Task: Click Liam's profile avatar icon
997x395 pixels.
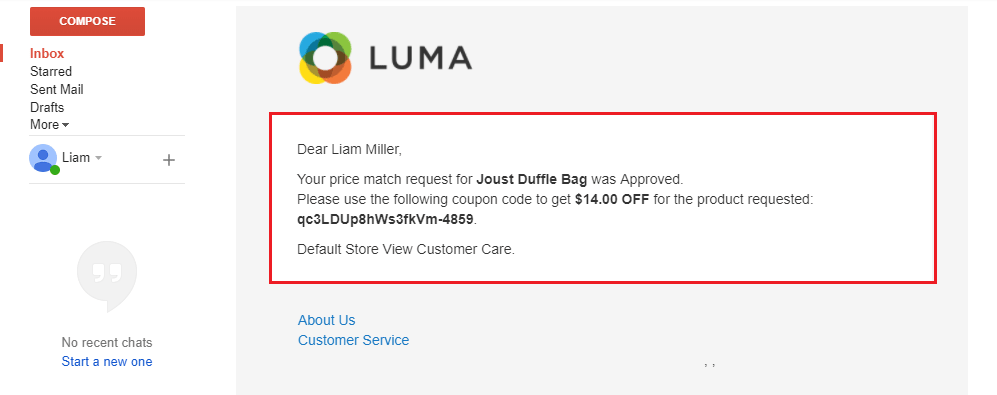Action: (43, 158)
